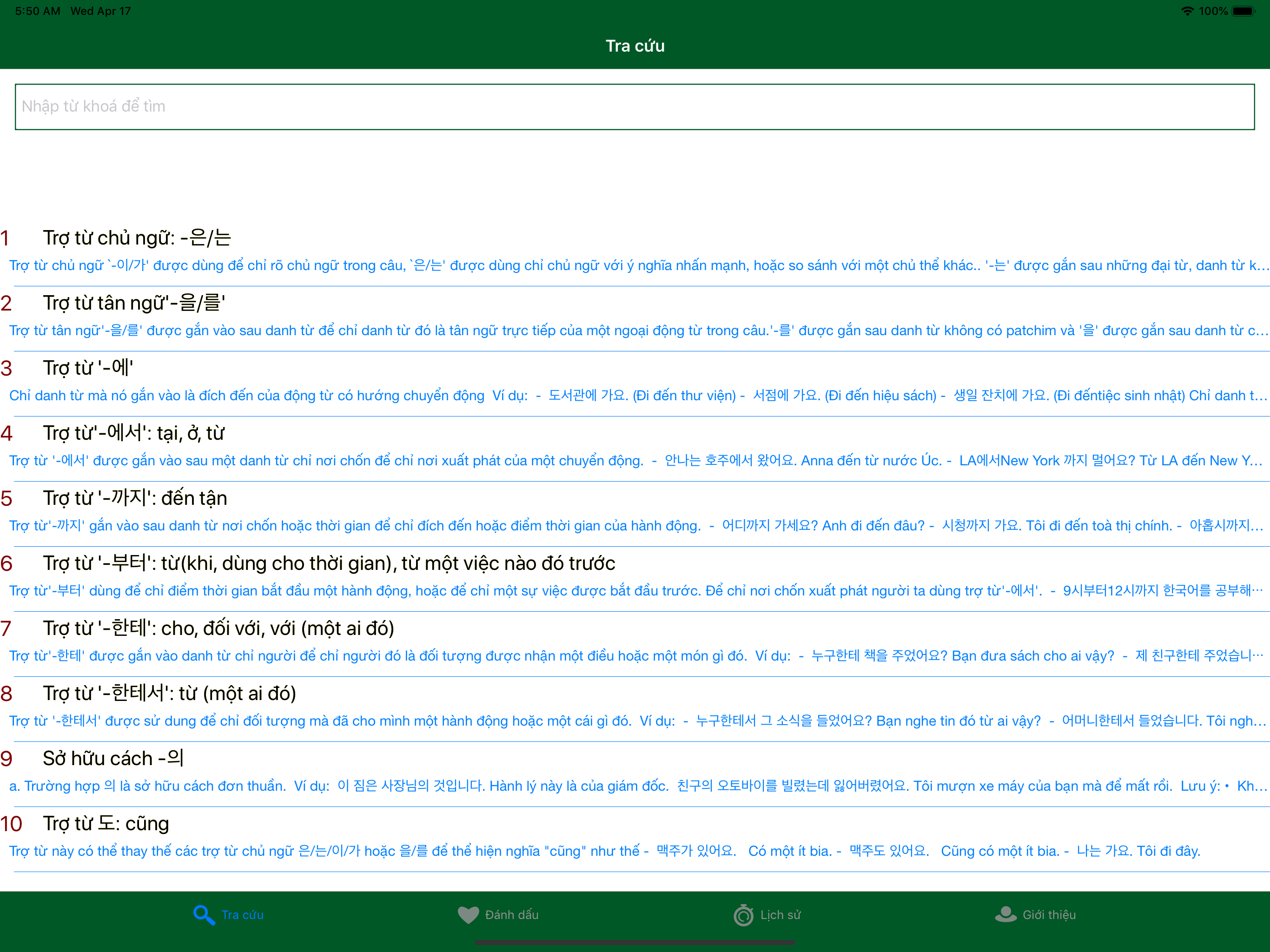Click the time 5:50 AM in status bar
The width and height of the screenshot is (1270, 952).
tap(38, 11)
